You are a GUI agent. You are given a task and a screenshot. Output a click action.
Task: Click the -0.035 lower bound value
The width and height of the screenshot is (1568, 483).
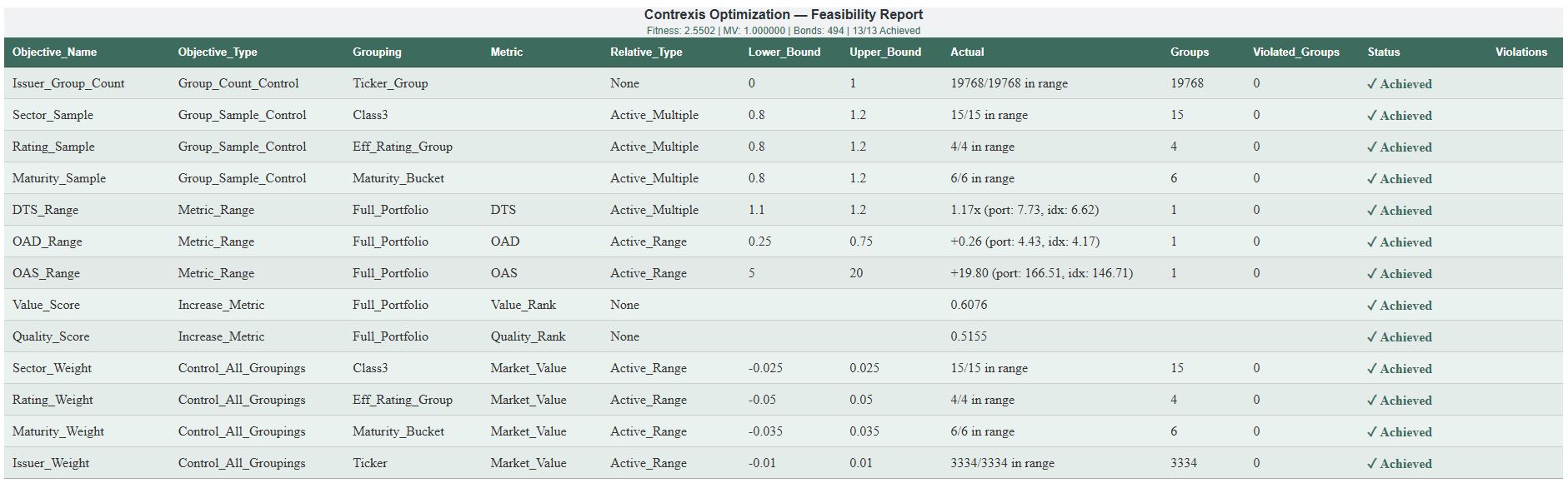(x=765, y=431)
